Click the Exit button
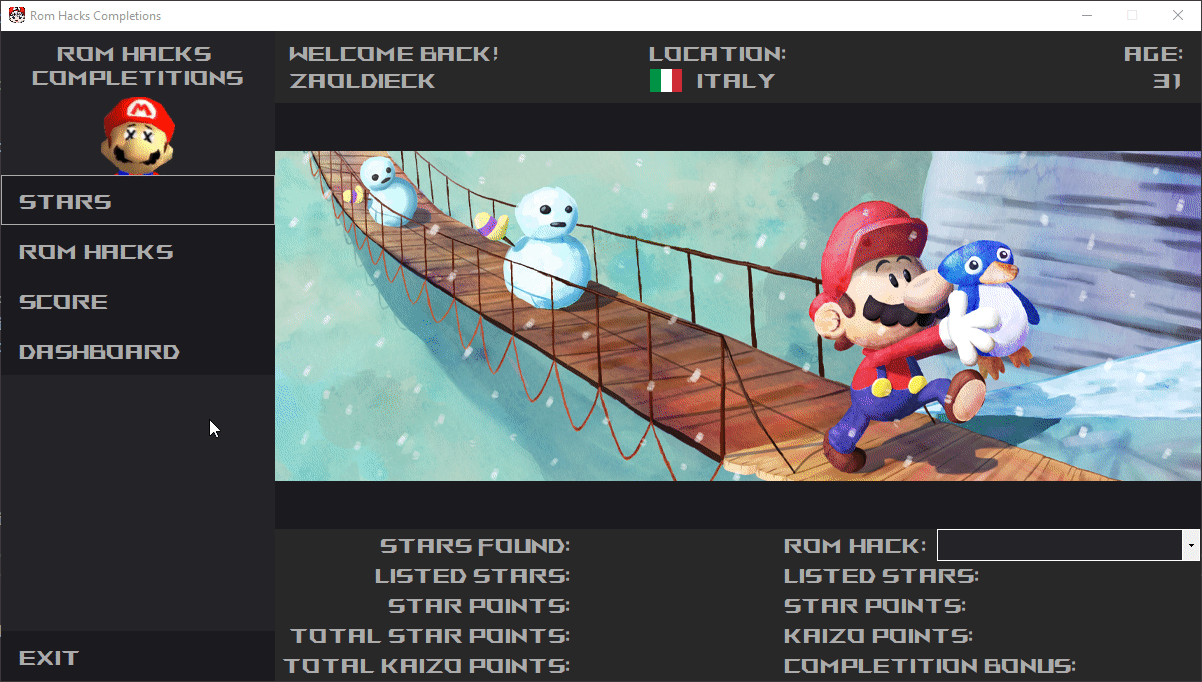 (x=138, y=657)
